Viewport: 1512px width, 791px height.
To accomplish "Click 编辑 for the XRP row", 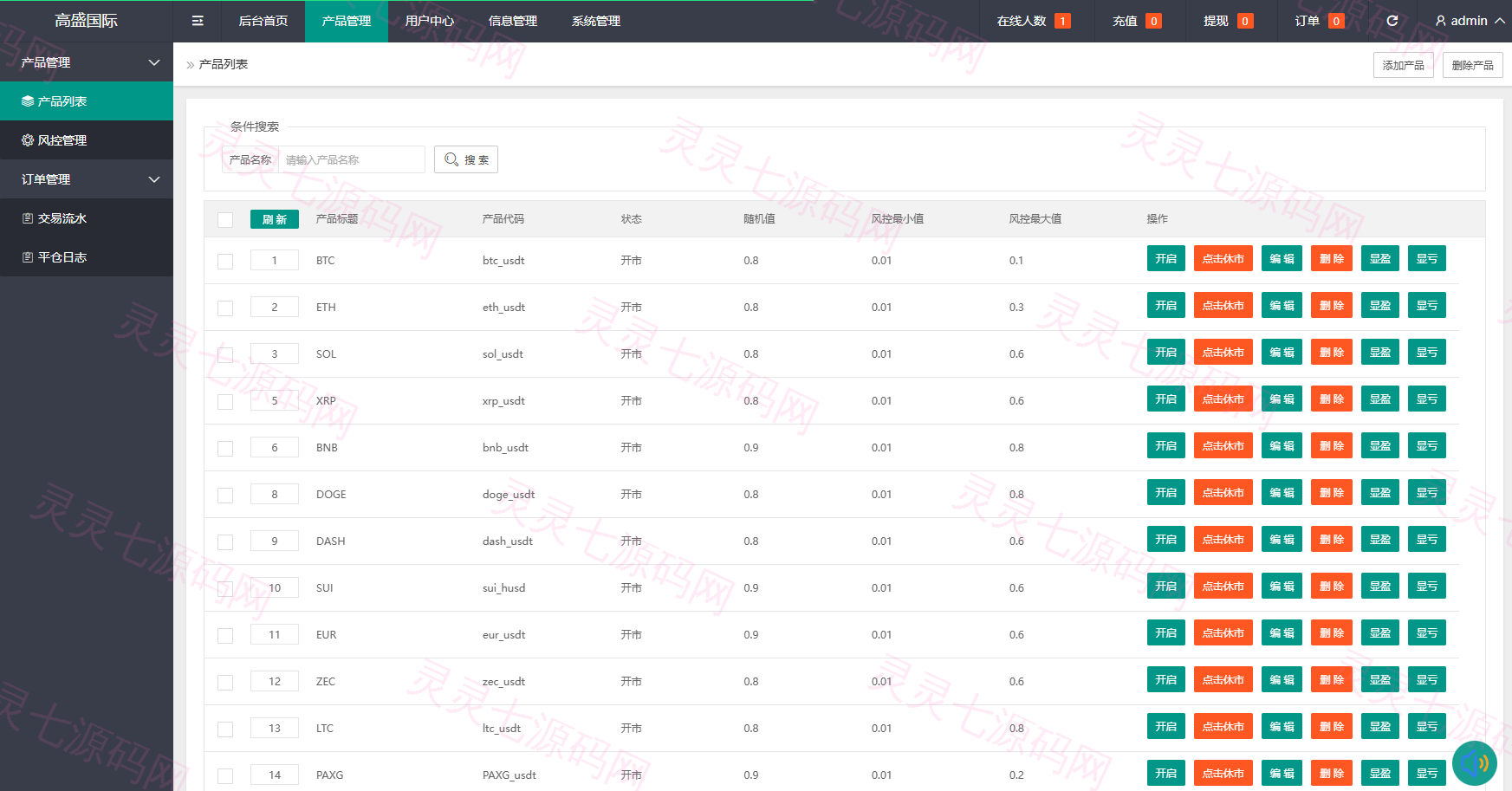I will click(x=1282, y=399).
